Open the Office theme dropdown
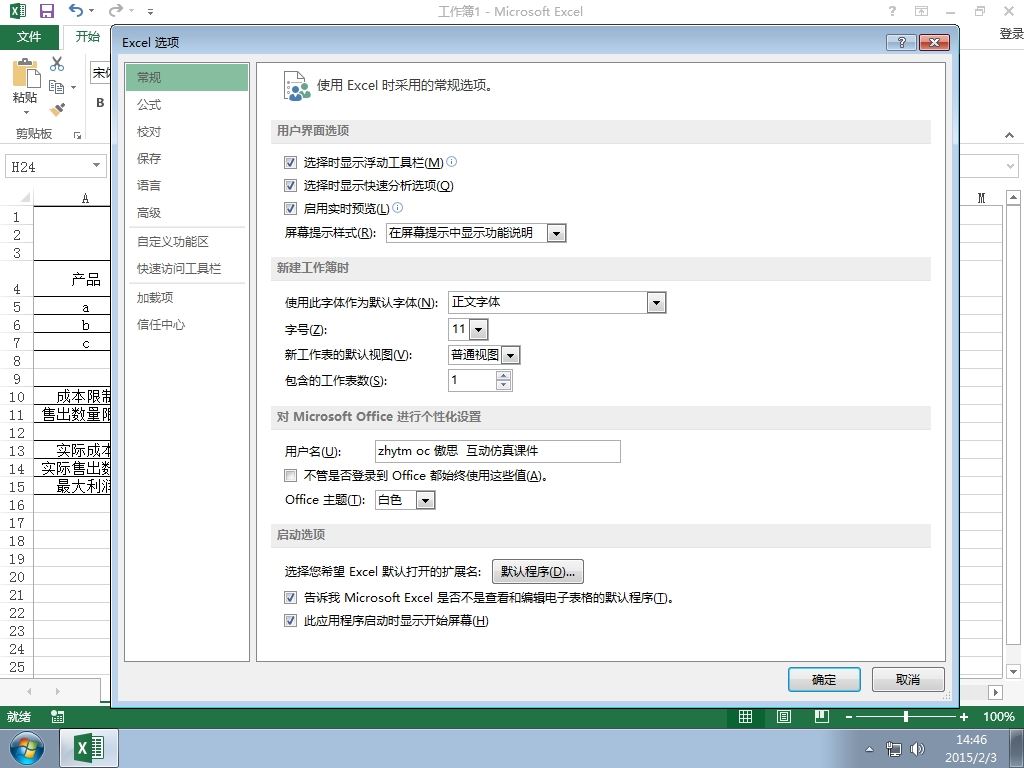Image resolution: width=1024 pixels, height=768 pixels. point(425,501)
